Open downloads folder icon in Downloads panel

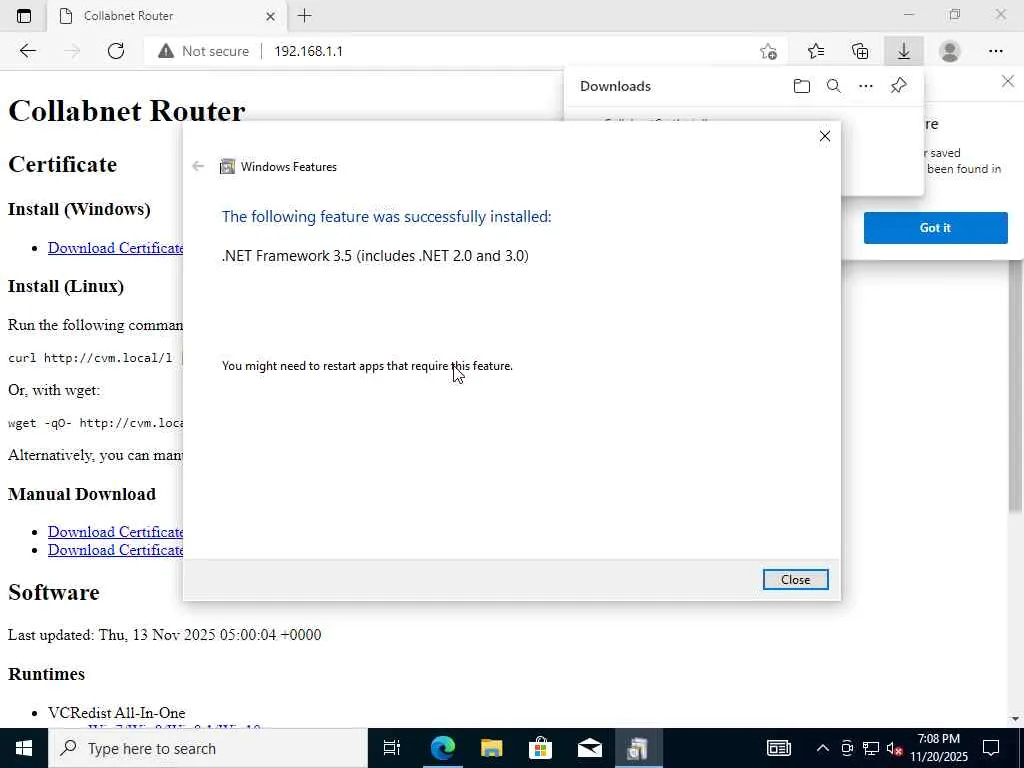tap(802, 86)
